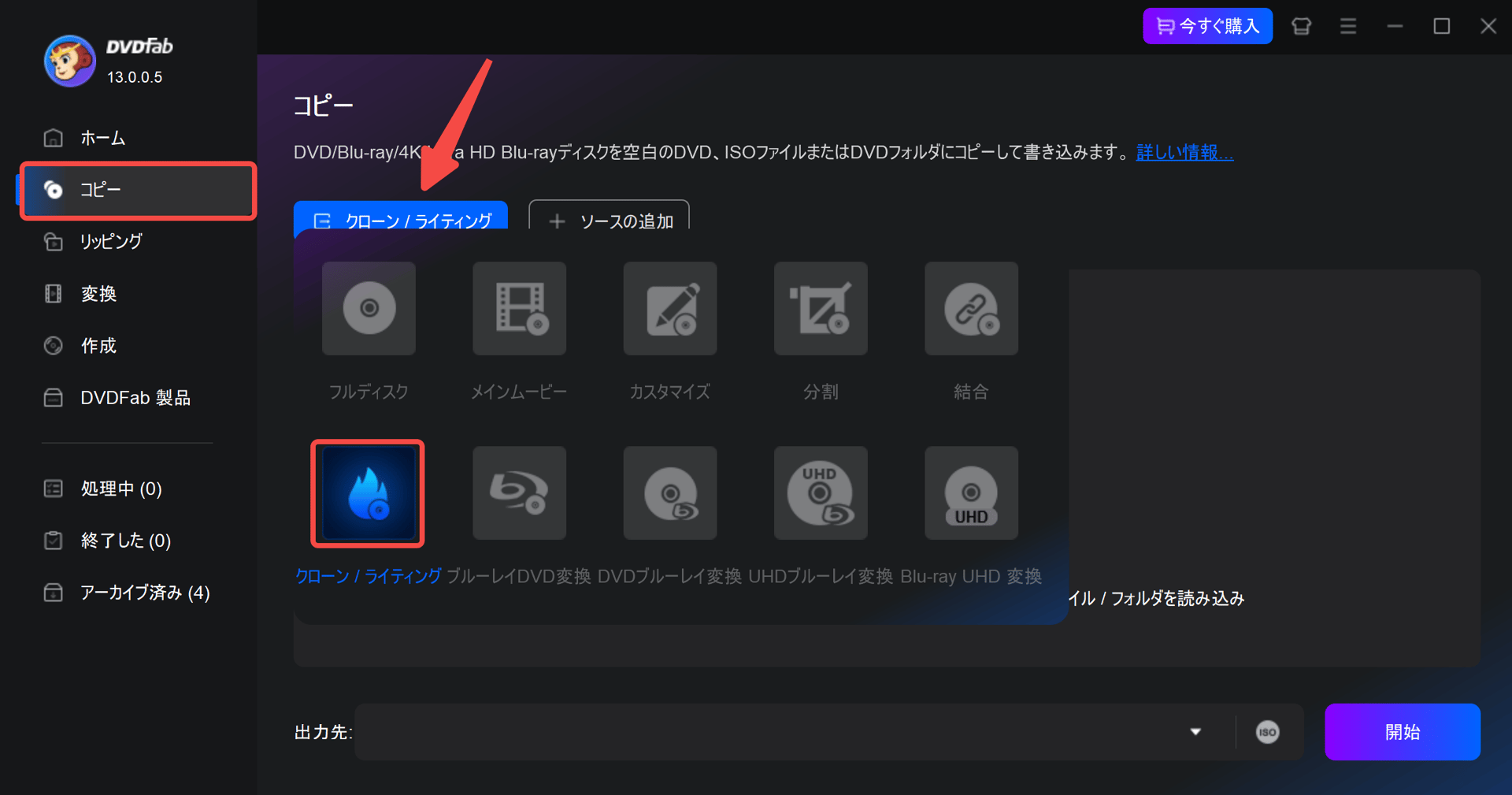Image resolution: width=1512 pixels, height=795 pixels.
Task: Click the Clone/Burn mode switcher button
Action: (401, 215)
